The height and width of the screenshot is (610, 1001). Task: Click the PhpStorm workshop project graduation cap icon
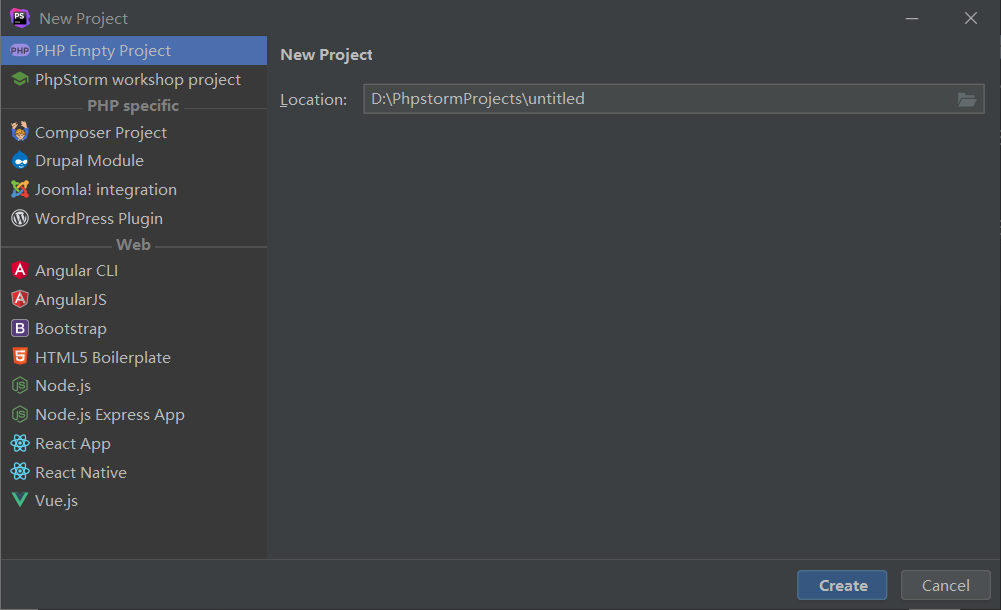click(x=20, y=79)
